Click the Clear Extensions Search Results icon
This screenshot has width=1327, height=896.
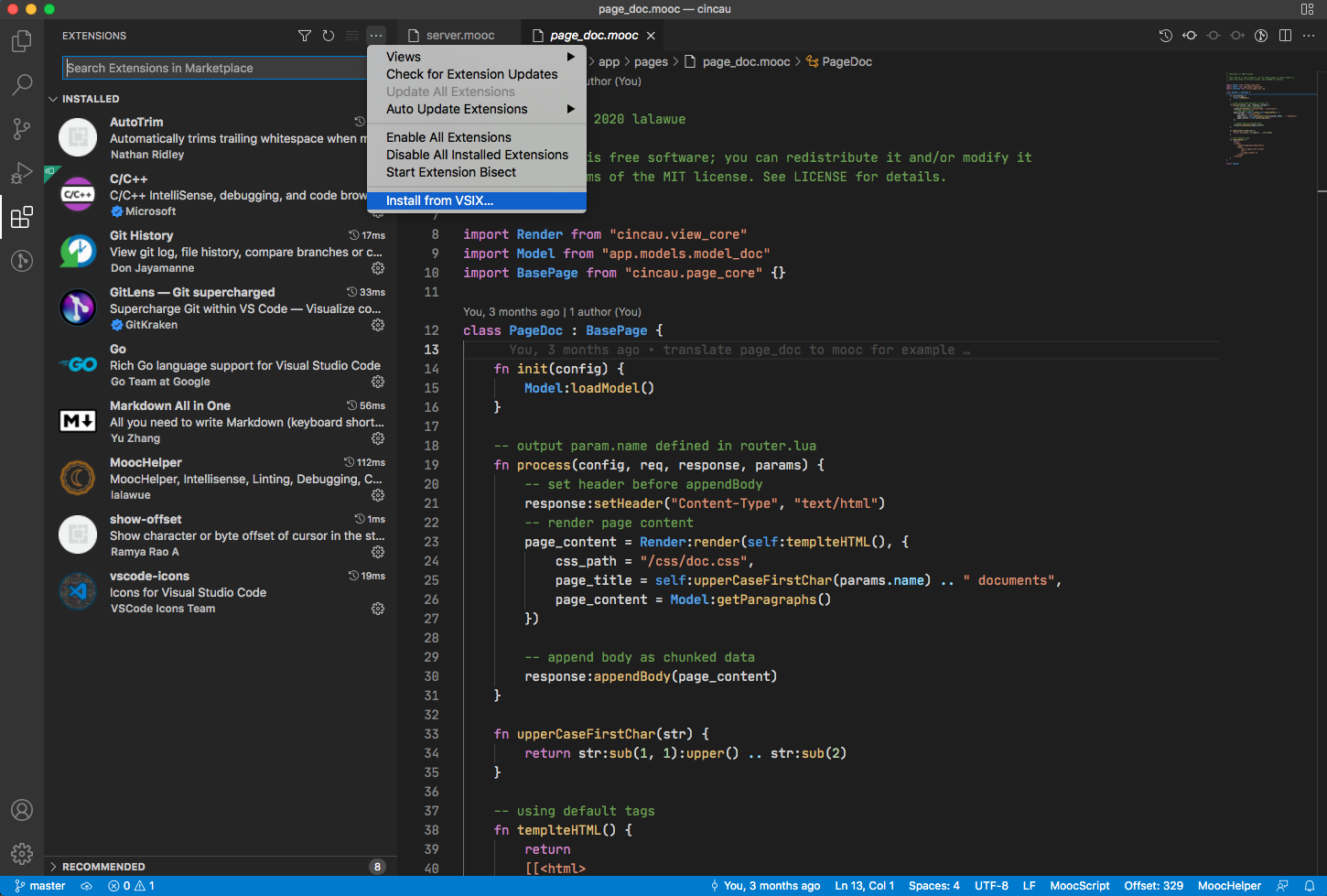352,36
